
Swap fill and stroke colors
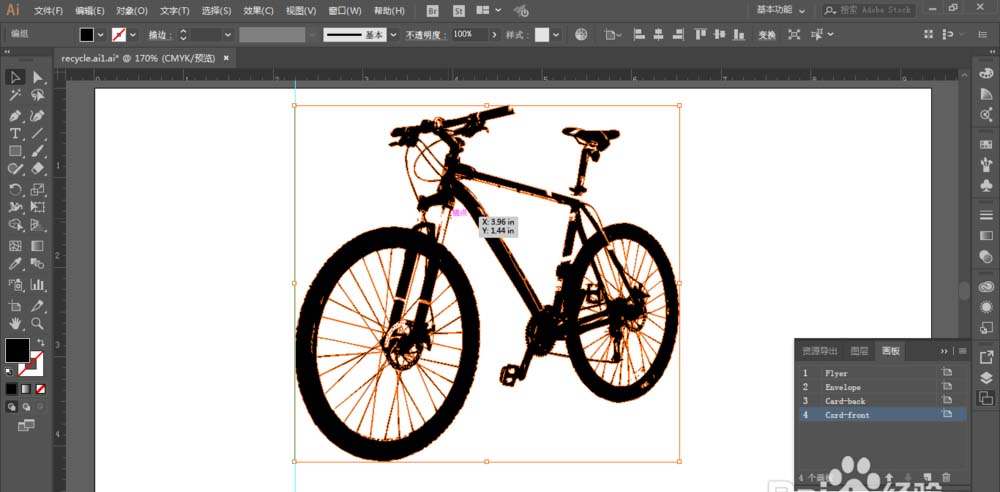click(x=41, y=342)
